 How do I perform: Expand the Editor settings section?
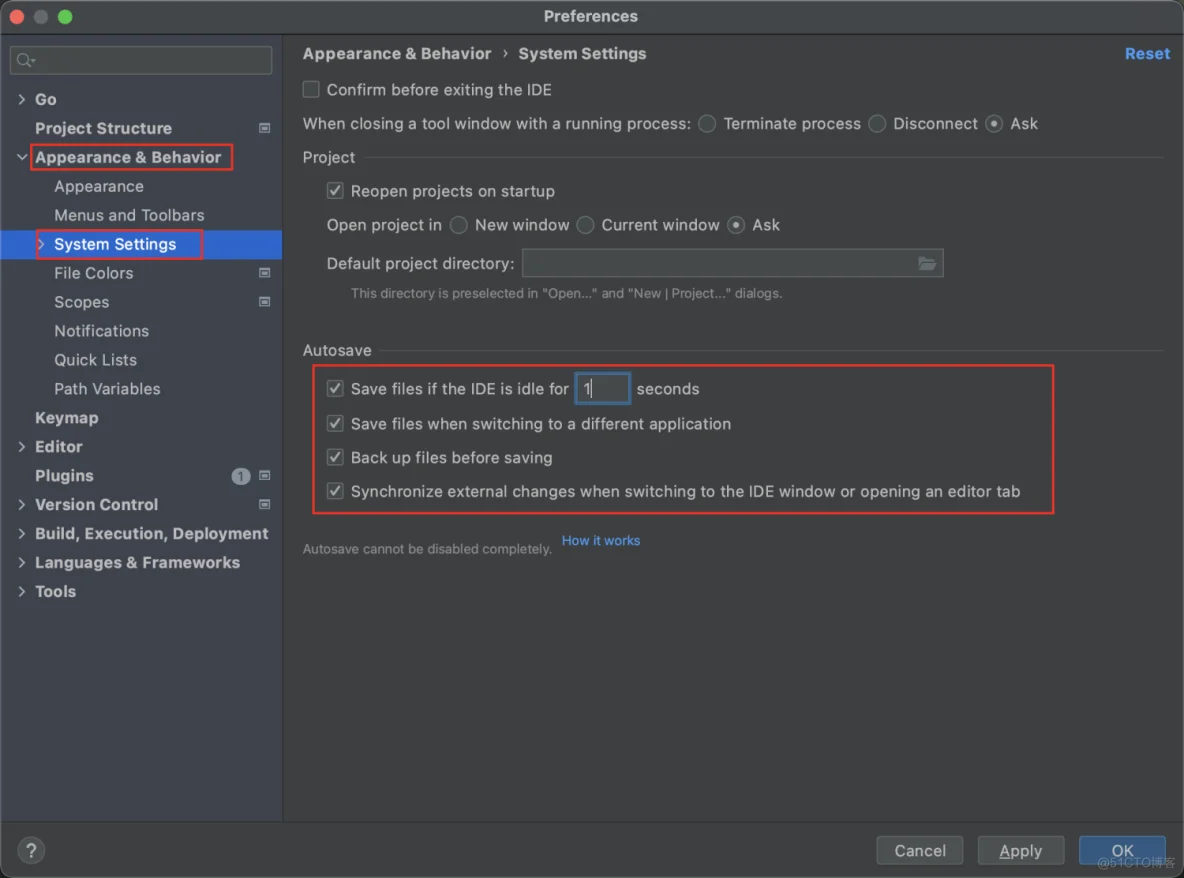22,447
